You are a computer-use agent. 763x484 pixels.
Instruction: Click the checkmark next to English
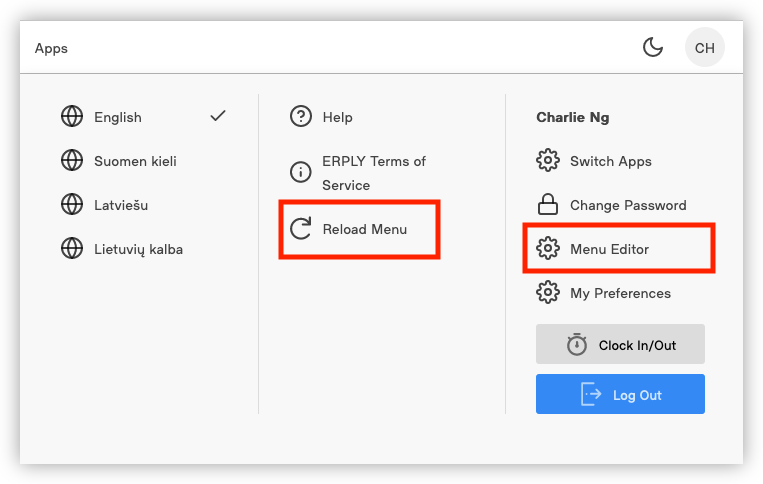pyautogui.click(x=218, y=116)
